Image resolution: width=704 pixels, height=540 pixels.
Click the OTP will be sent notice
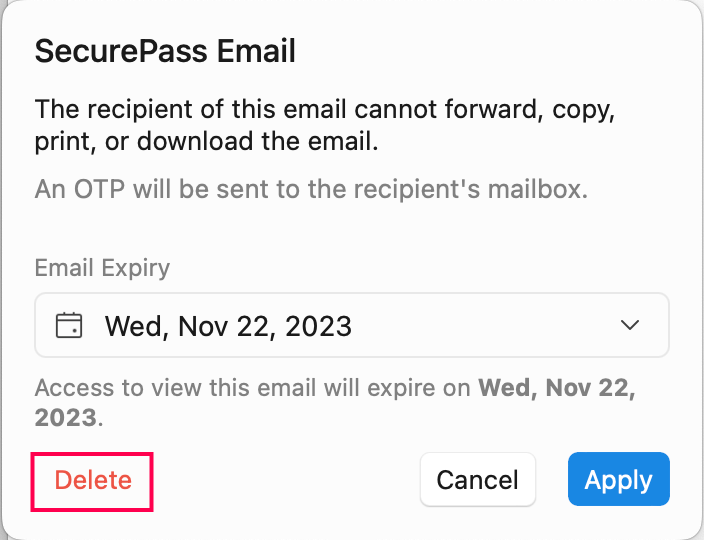(x=311, y=188)
